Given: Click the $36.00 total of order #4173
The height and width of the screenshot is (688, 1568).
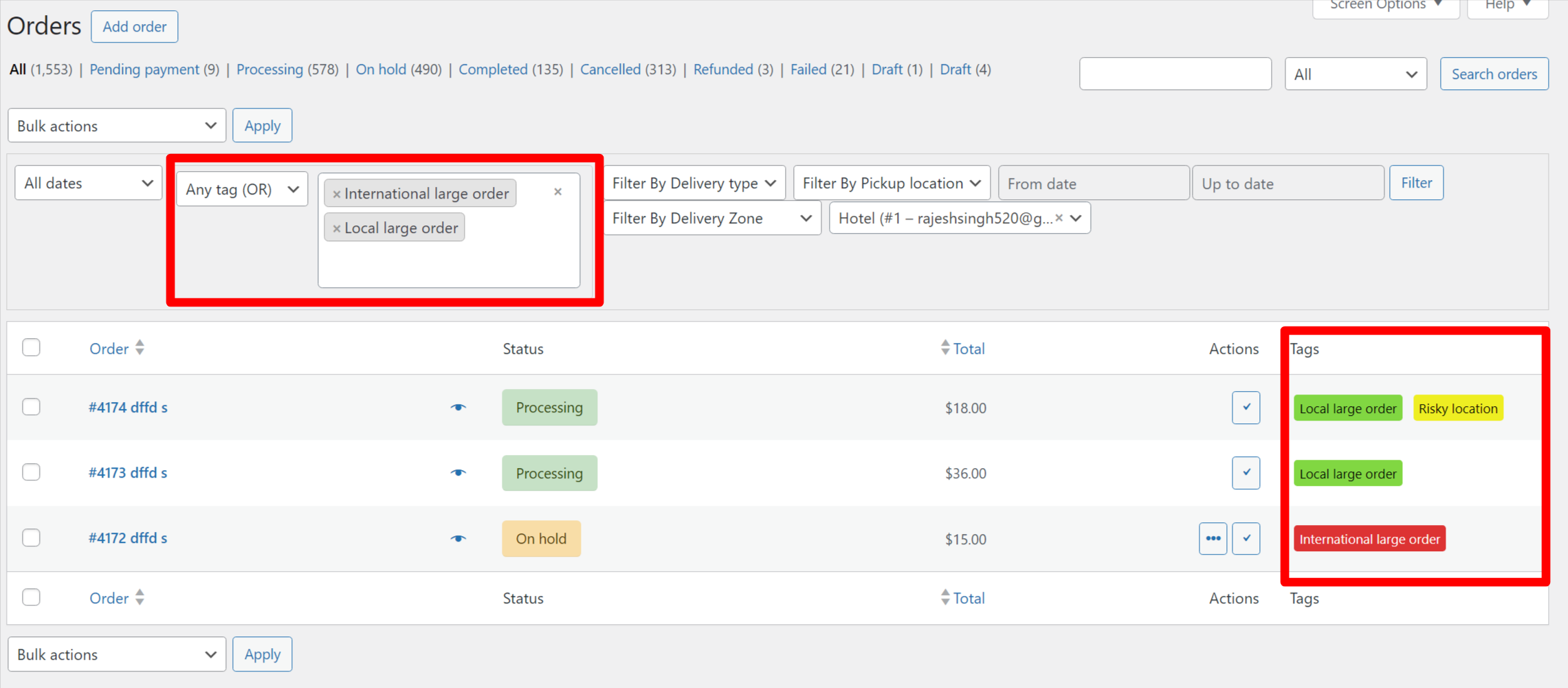Looking at the screenshot, I should [x=965, y=474].
